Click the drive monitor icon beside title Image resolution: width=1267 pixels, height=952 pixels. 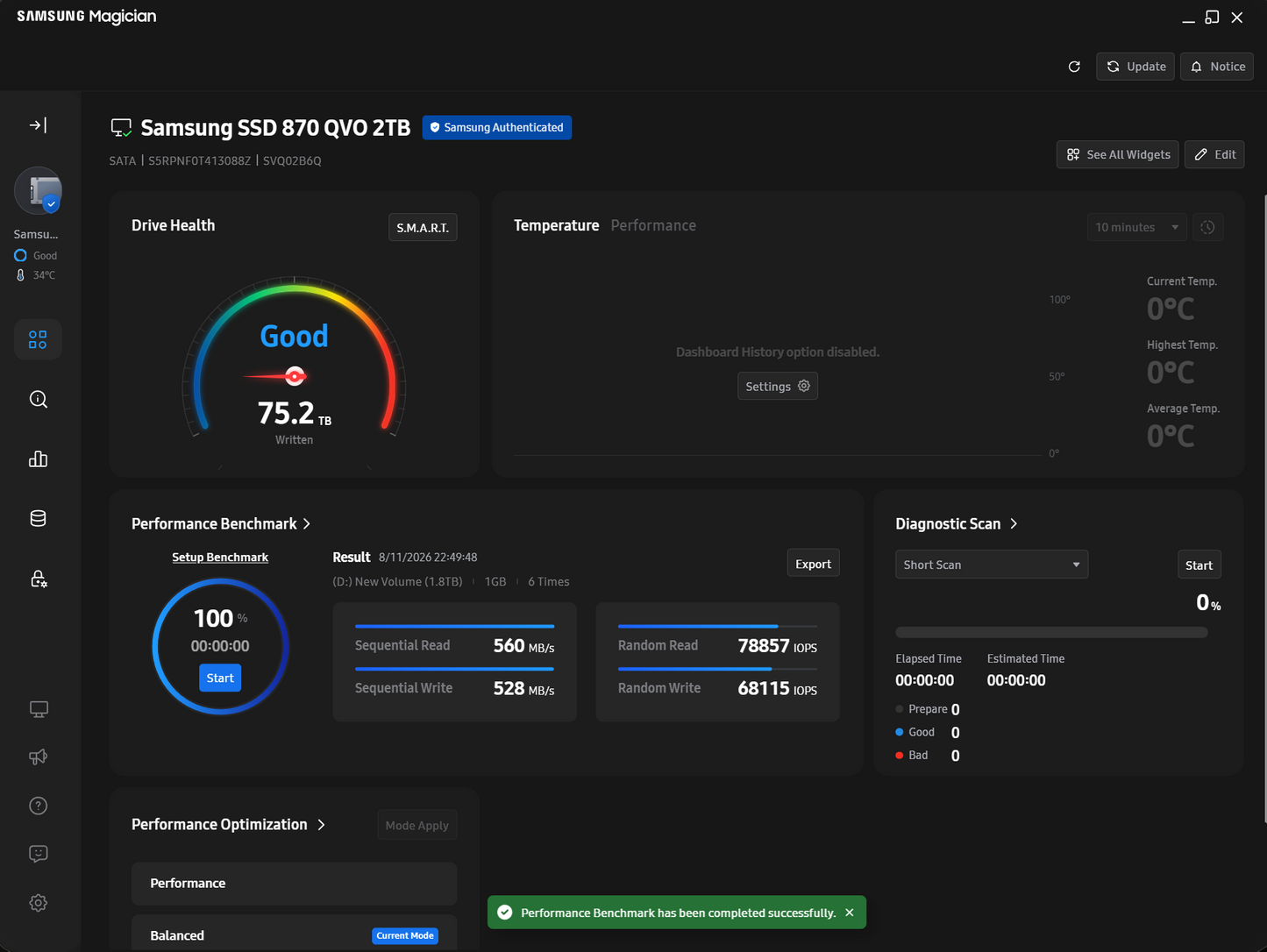tap(121, 128)
